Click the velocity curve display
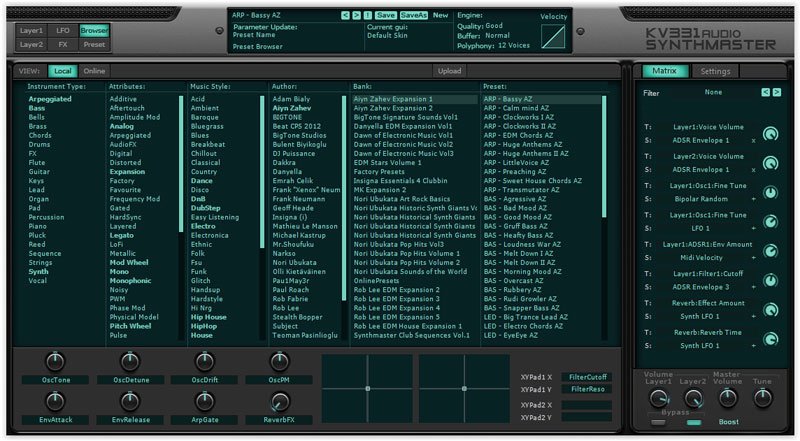This screenshot has height=441, width=800. tap(552, 37)
